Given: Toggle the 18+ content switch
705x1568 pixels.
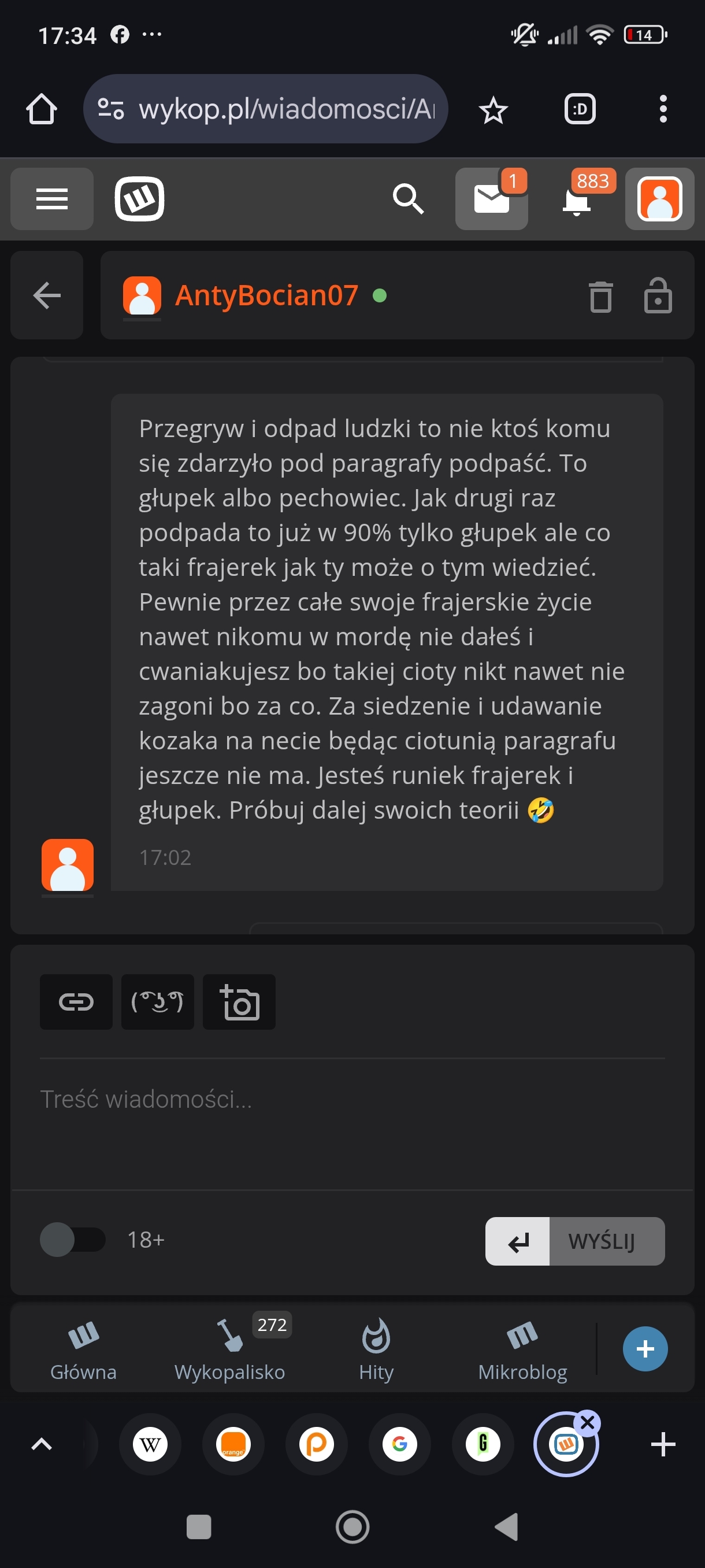Looking at the screenshot, I should 72,1239.
